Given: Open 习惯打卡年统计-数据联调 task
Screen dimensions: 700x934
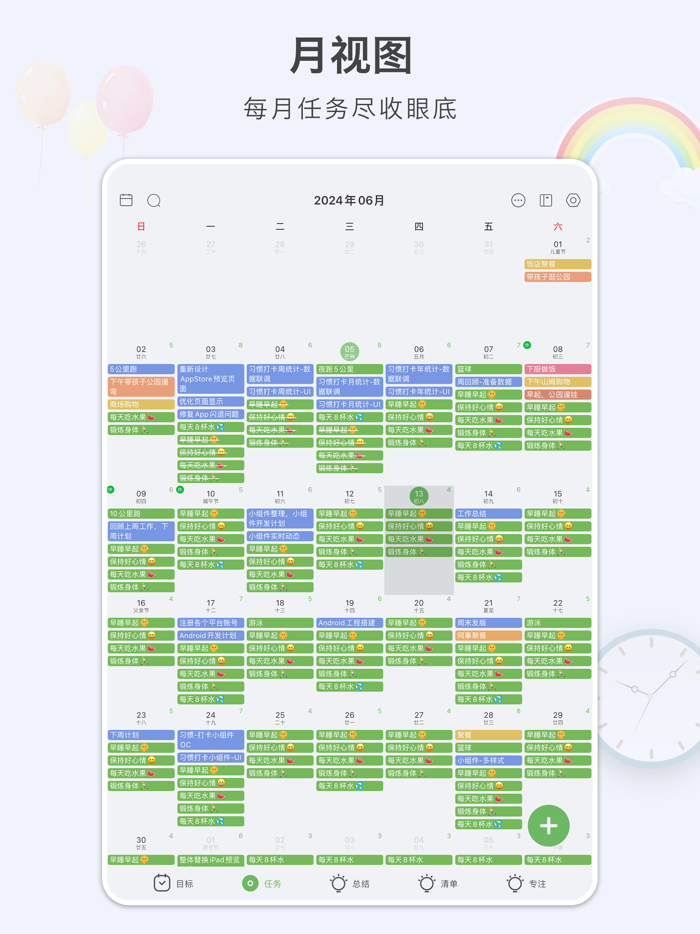Looking at the screenshot, I should click(419, 374).
